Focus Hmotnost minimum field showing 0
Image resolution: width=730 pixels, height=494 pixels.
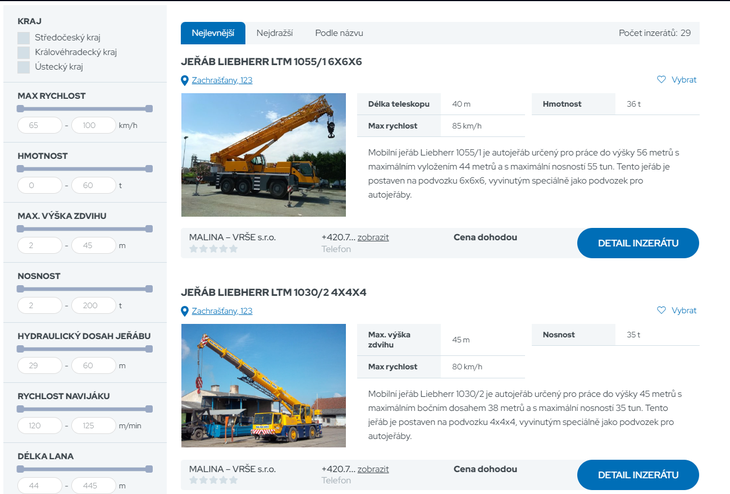click(x=40, y=185)
